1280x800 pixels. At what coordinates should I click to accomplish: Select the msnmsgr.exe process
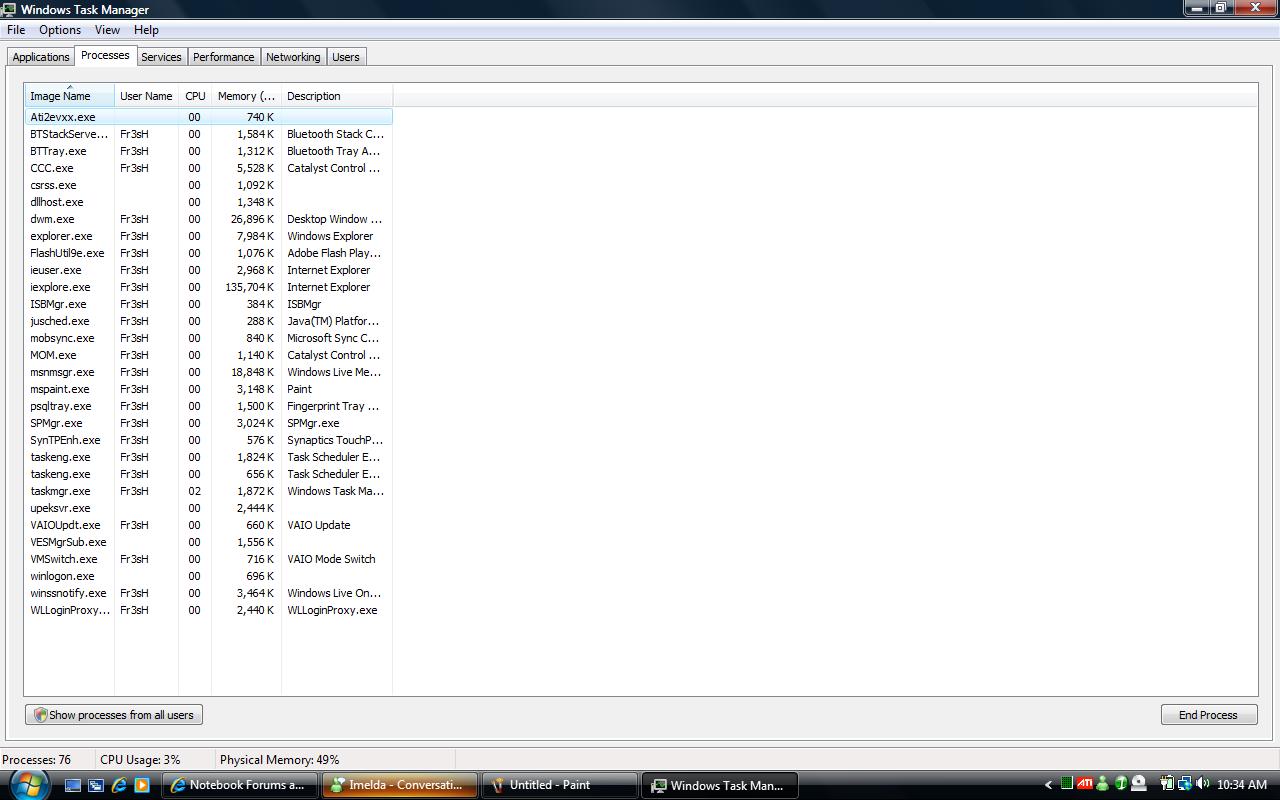point(208,372)
